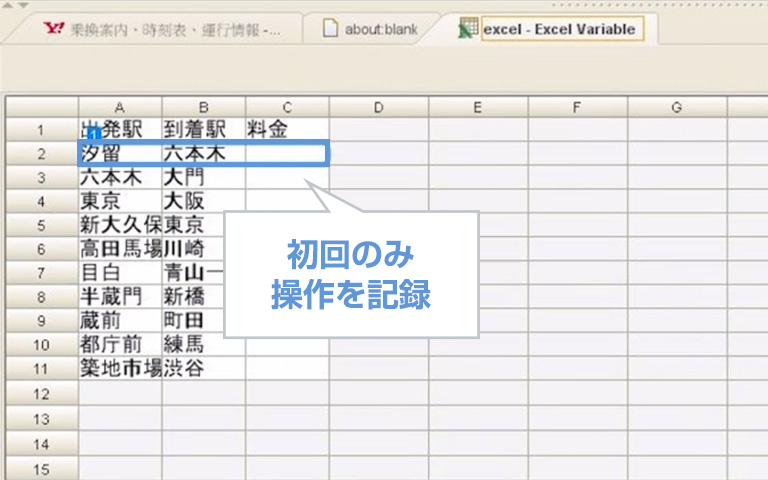Select row 8 header

point(42,297)
